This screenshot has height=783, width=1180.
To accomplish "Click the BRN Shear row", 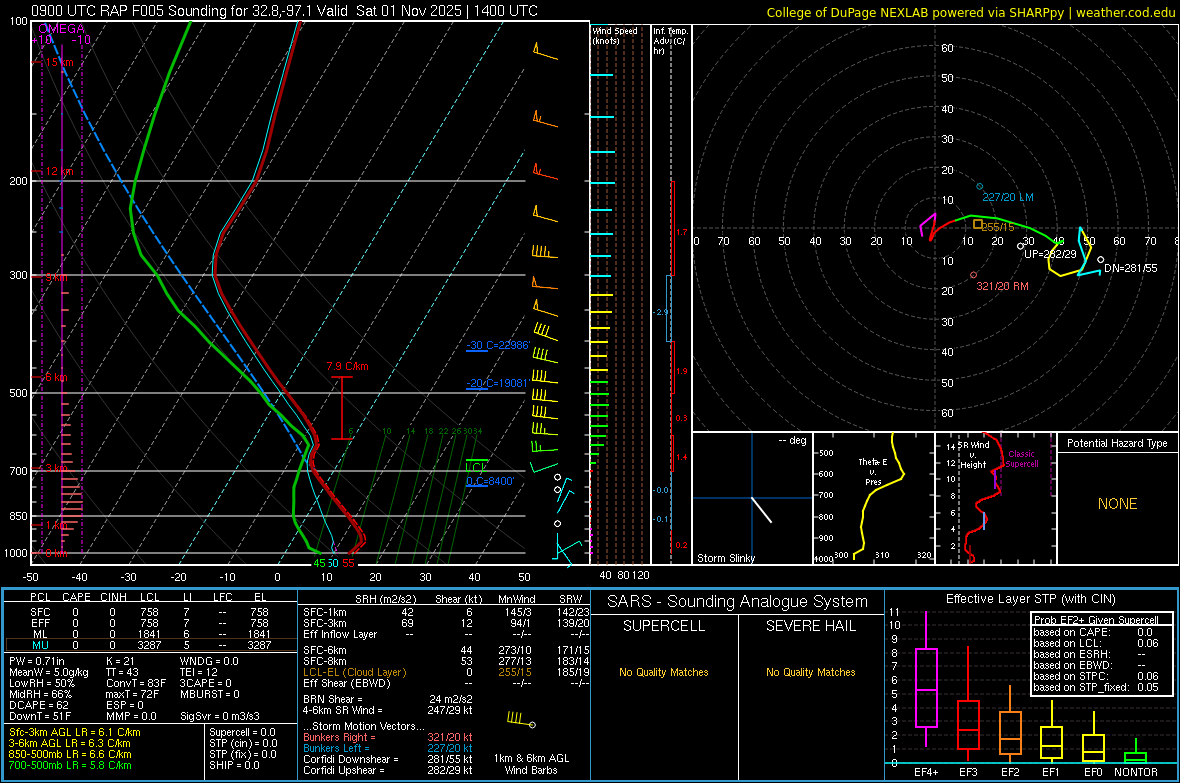I will (x=388, y=699).
